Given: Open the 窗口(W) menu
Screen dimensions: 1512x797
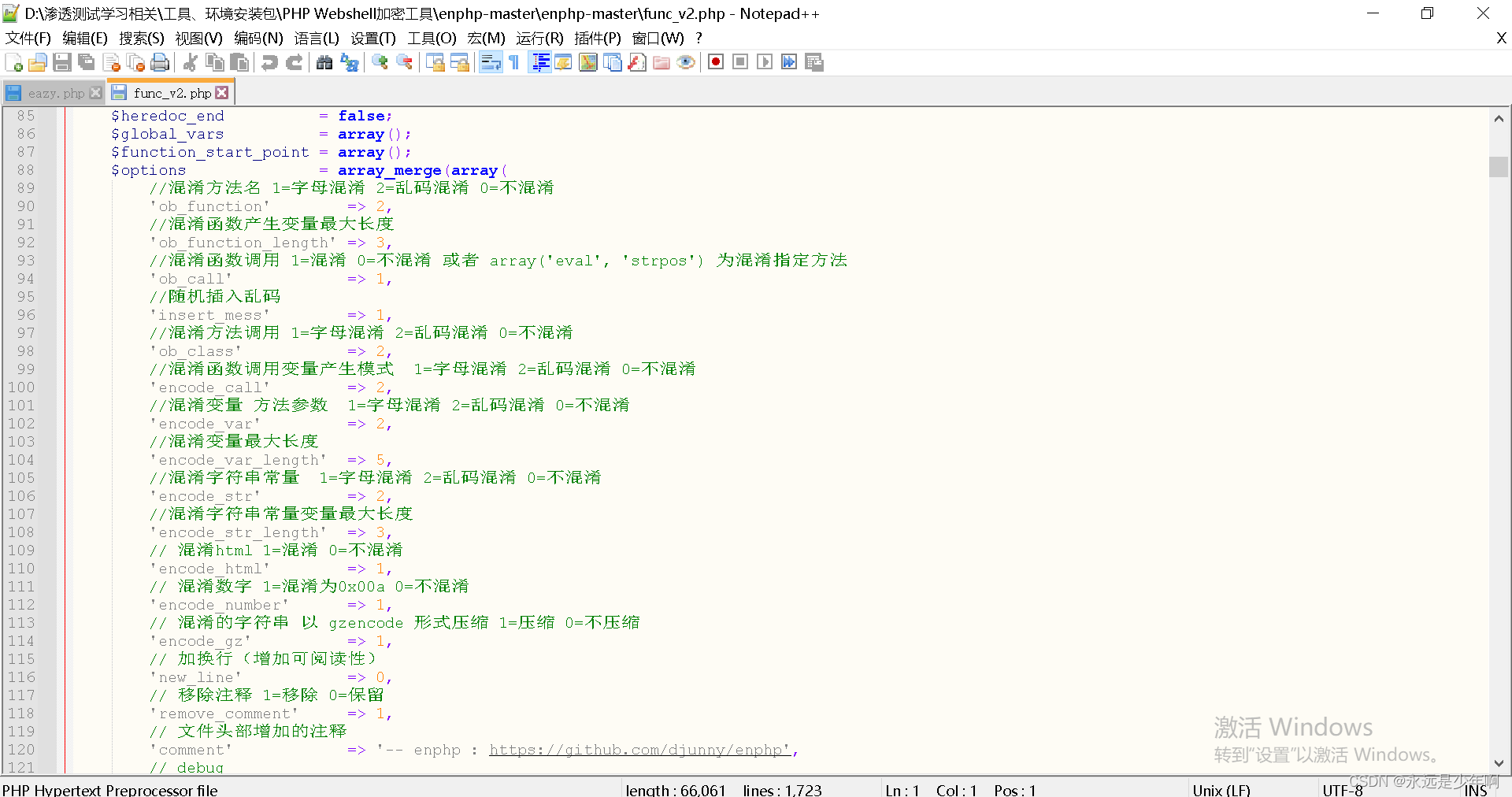Looking at the screenshot, I should (658, 38).
